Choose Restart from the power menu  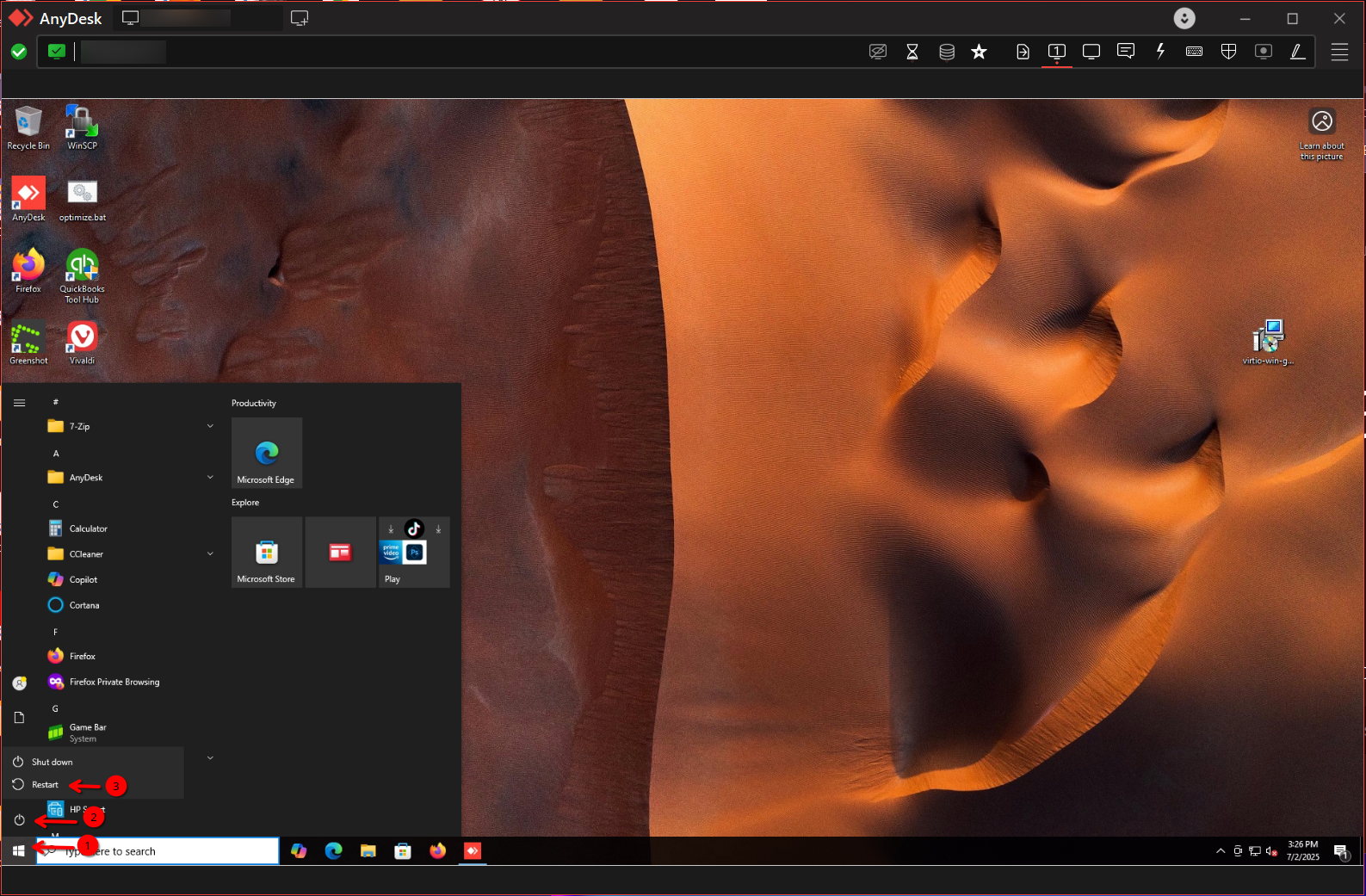(x=45, y=785)
